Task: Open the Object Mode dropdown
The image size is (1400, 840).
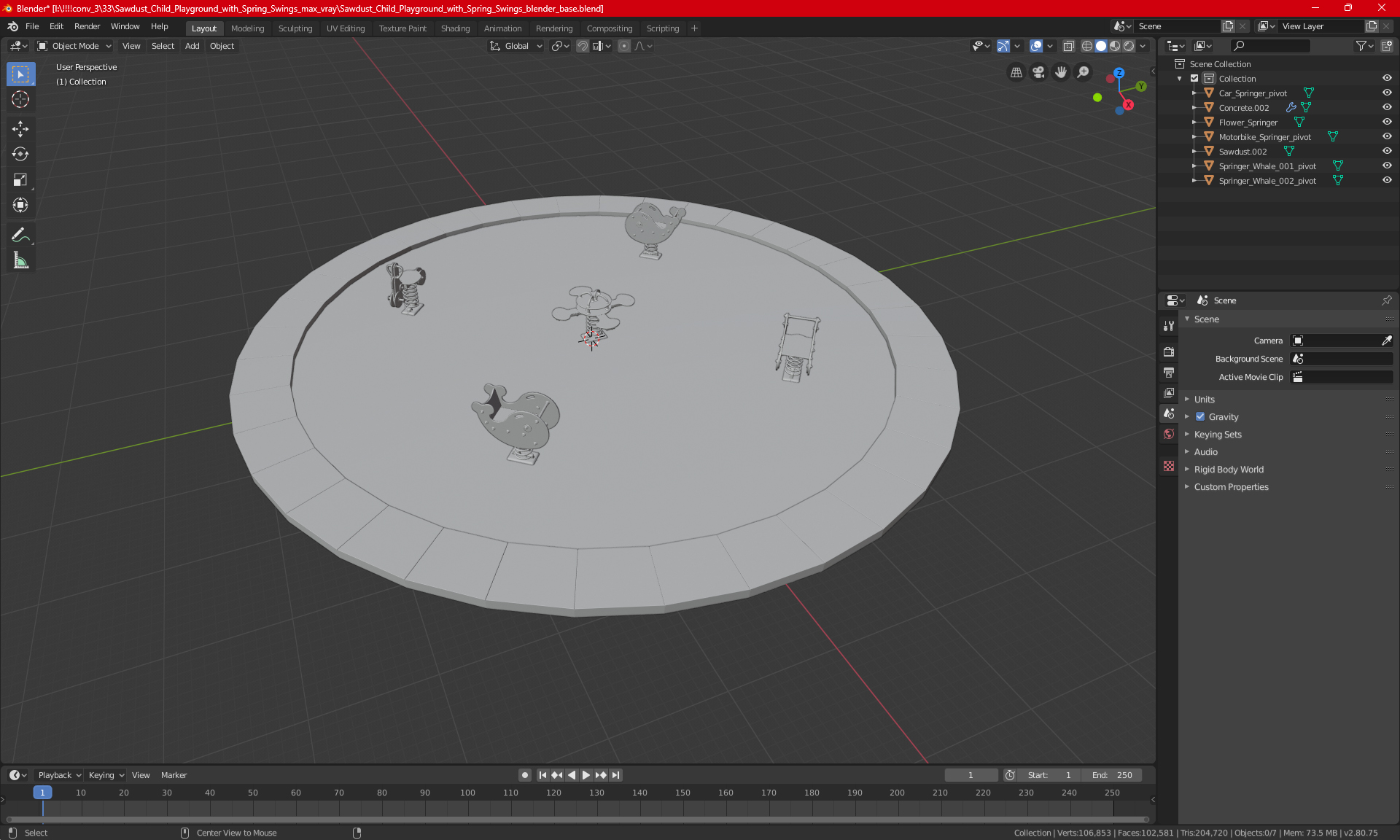Action: click(x=74, y=46)
